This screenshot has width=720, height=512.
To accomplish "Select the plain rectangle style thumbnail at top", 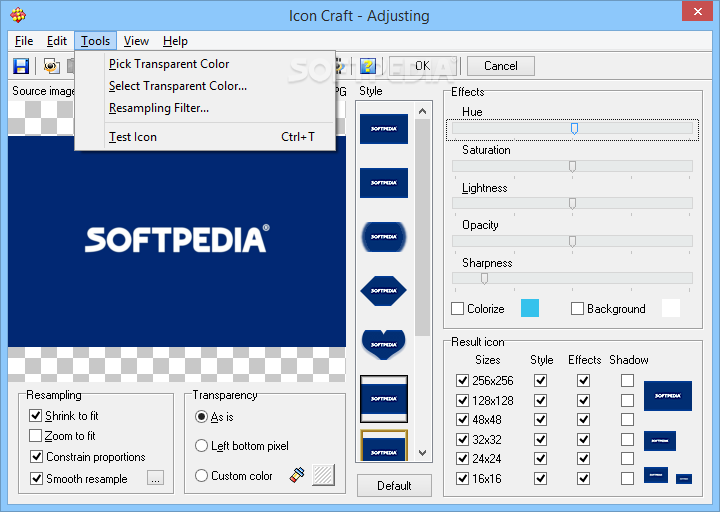I will point(384,129).
